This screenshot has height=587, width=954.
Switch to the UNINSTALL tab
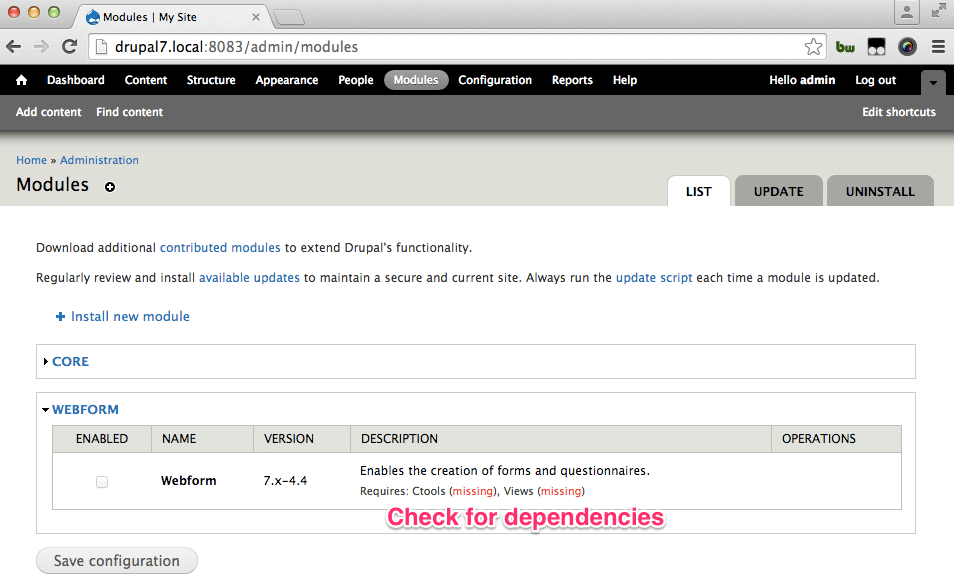pos(880,191)
